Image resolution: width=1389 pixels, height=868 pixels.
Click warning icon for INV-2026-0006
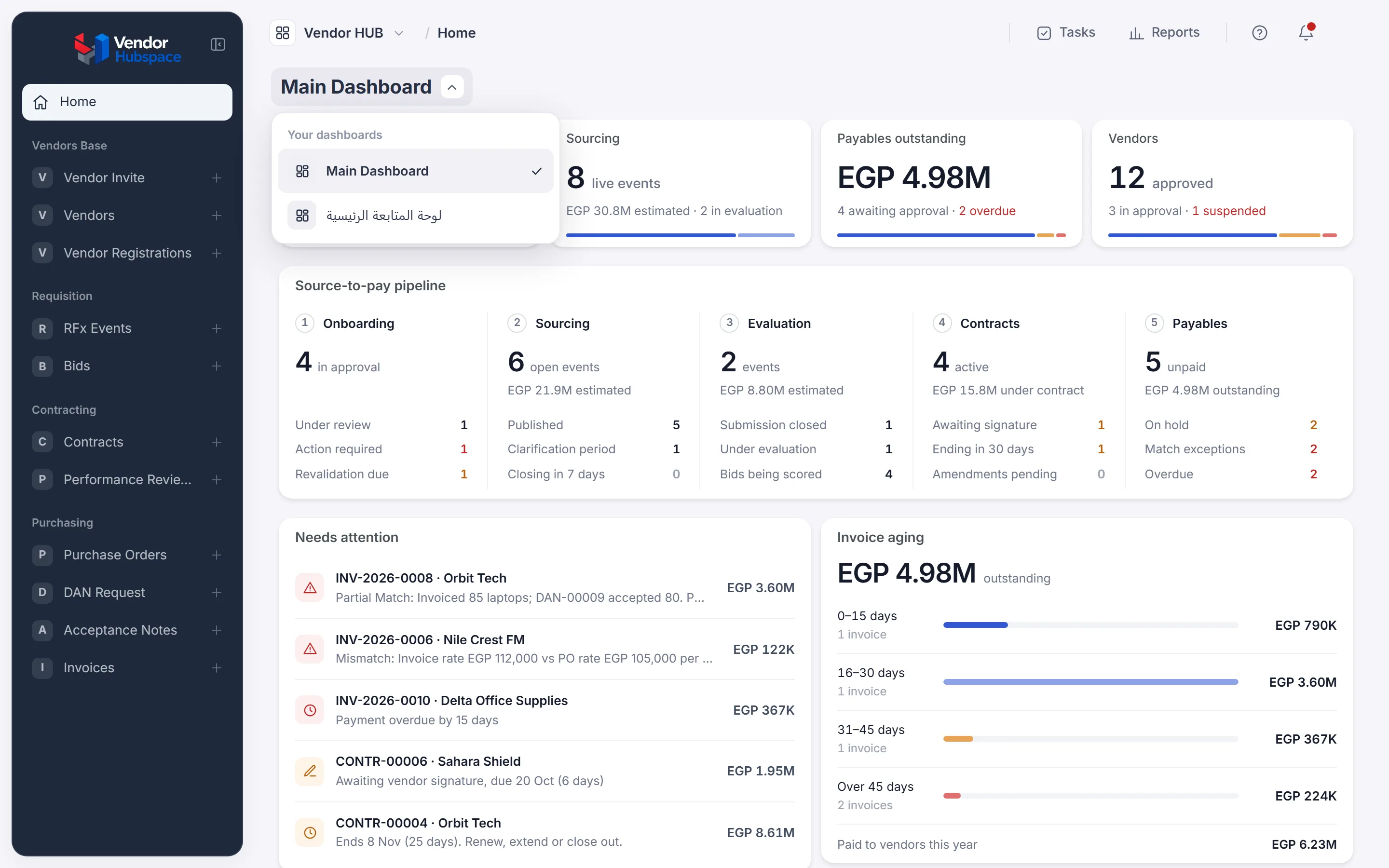[x=310, y=649]
